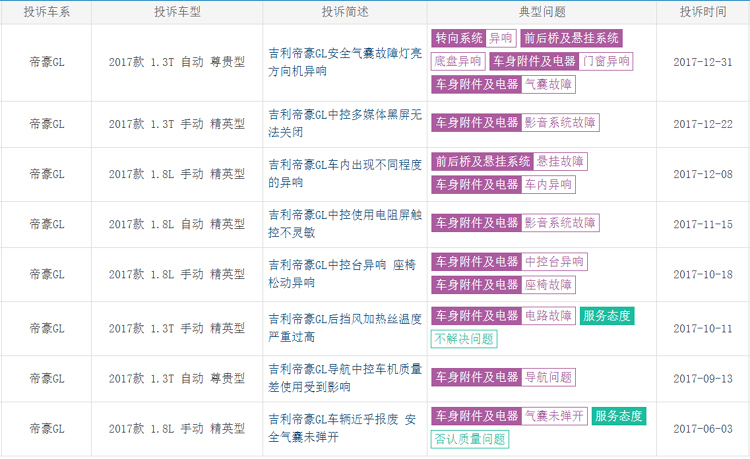The height and width of the screenshot is (459, 750).
Task: Select model cell 2017款 1.3T 自动 尊贵型 in 2017-09-13 row
Action: 177,379
